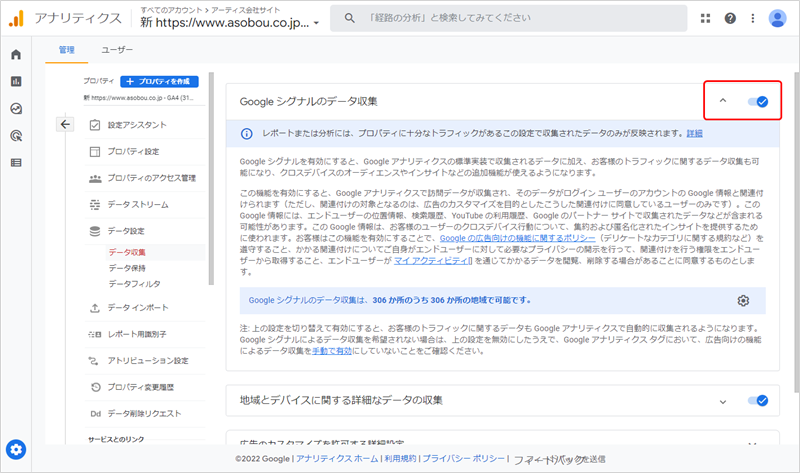
Task: Click the プロパティ設定 layout icon
Action: pyautogui.click(x=95, y=152)
